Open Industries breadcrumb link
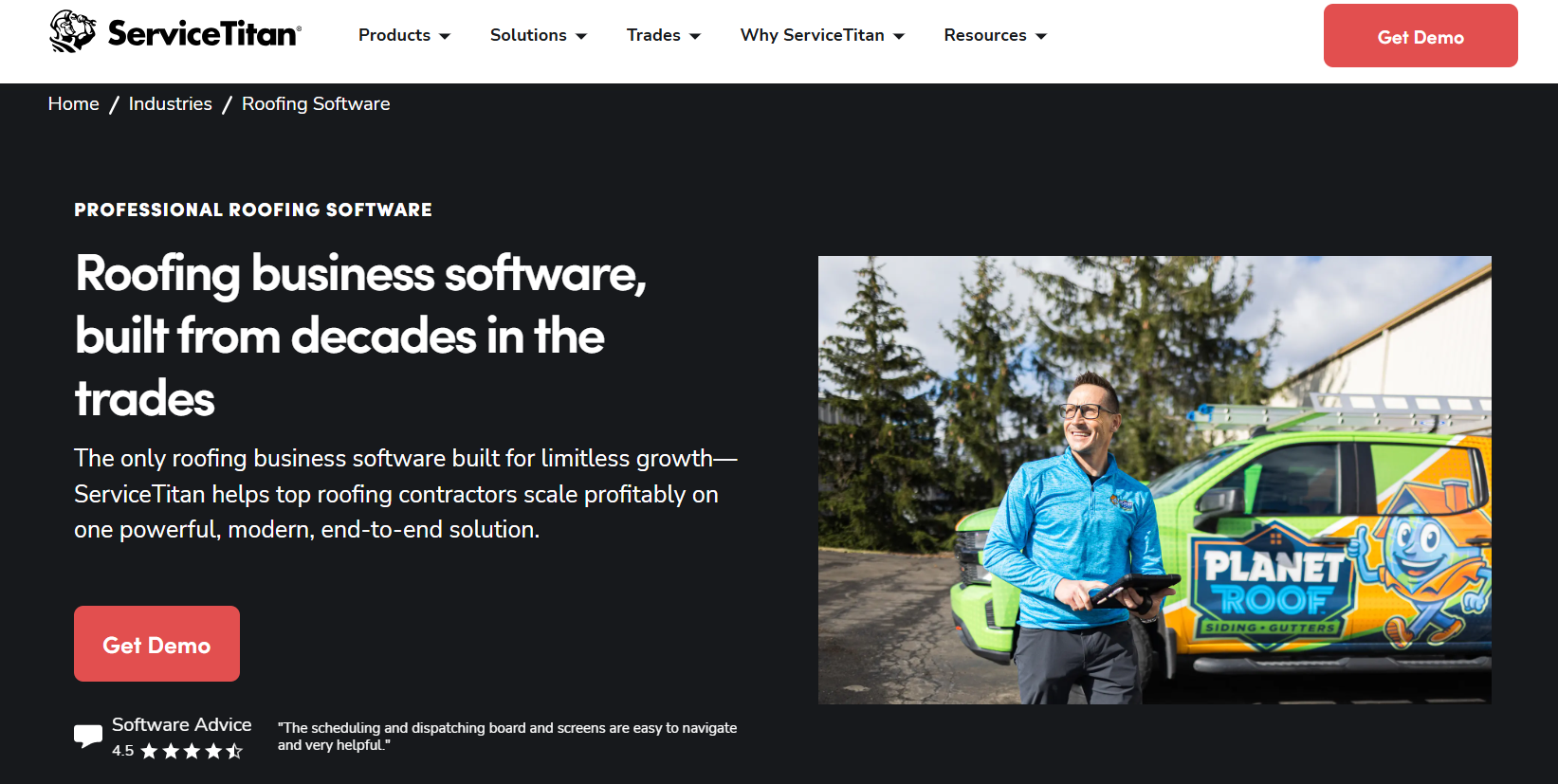 [171, 103]
